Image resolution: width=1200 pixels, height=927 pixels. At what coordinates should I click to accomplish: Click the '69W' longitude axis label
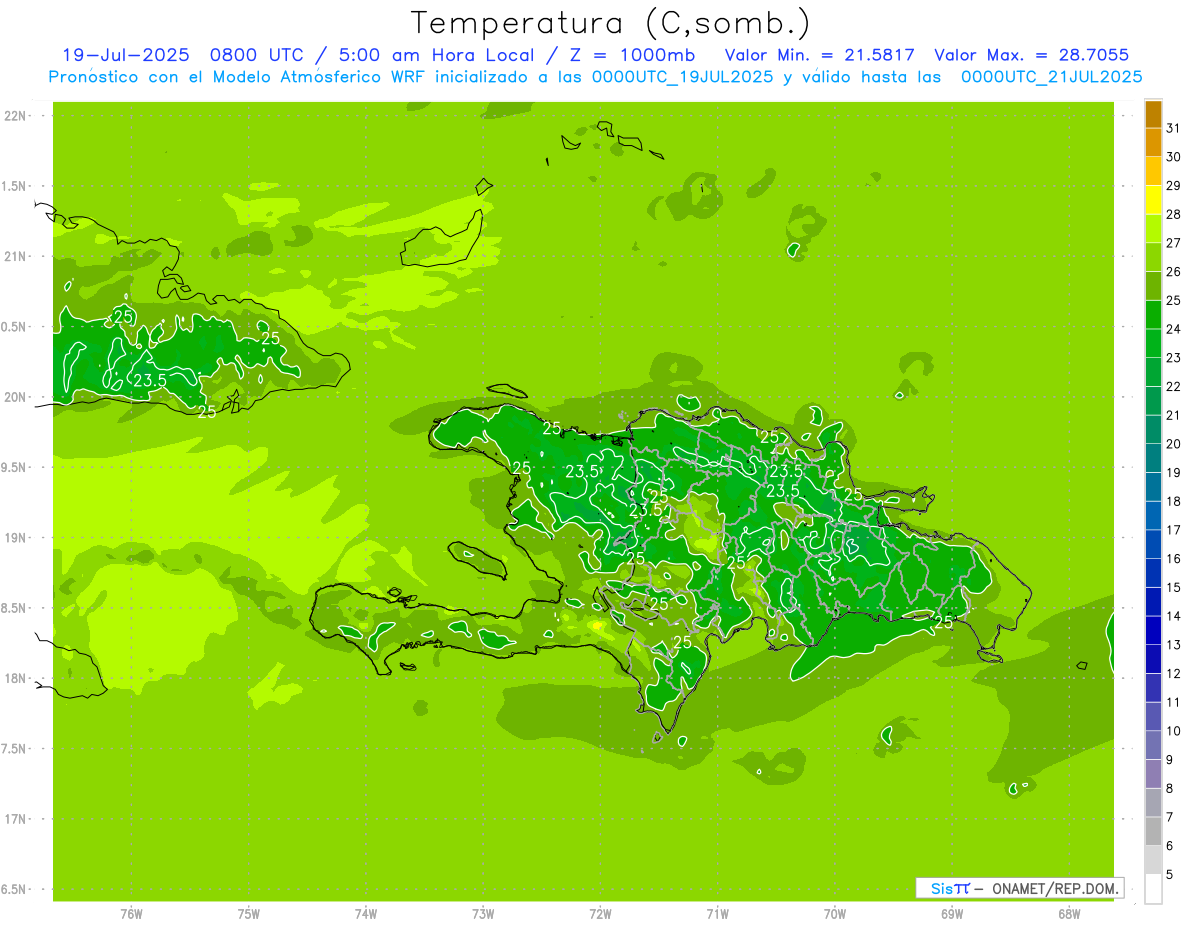[952, 914]
